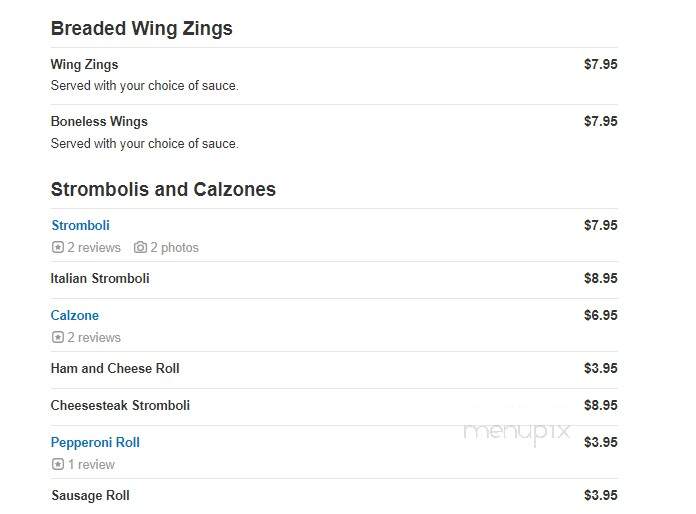
Task: Click the Strombolis and Calzones section heading
Action: tap(163, 190)
